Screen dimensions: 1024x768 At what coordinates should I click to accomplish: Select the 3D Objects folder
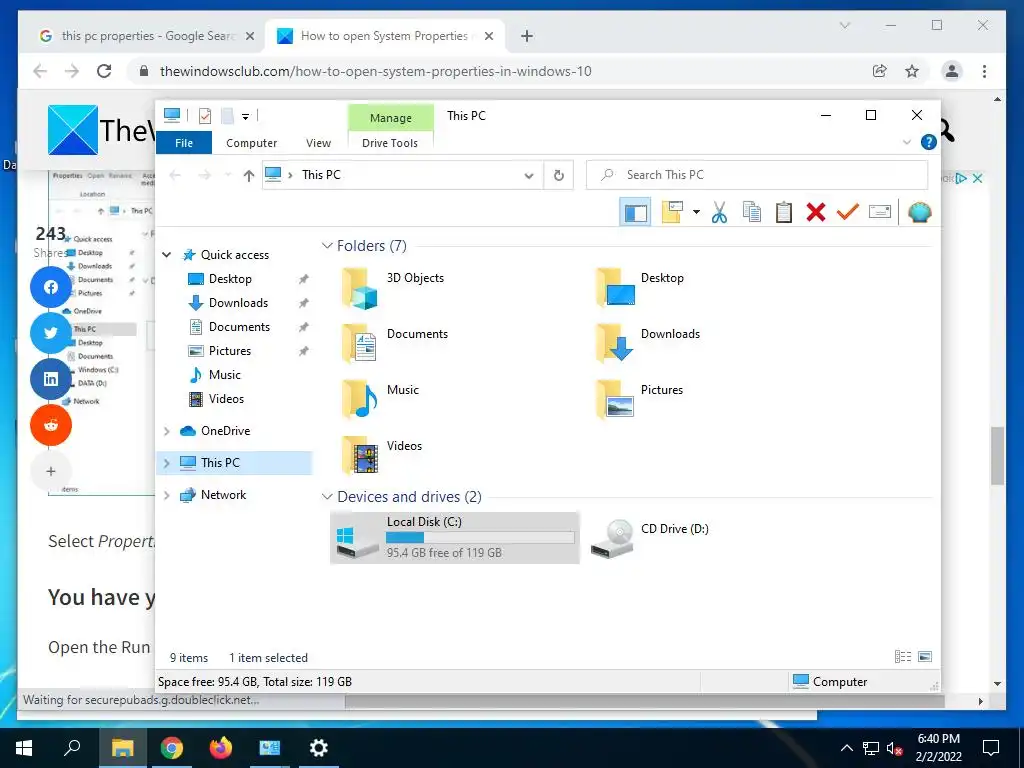click(393, 288)
